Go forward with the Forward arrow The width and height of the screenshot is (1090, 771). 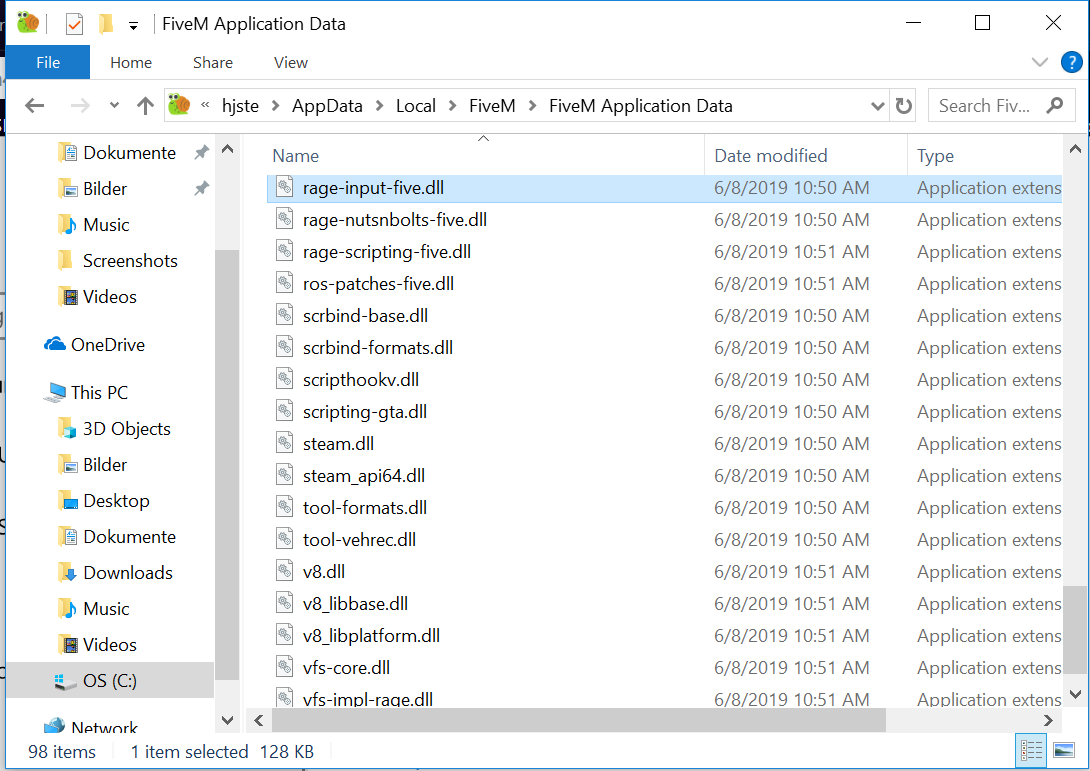[x=80, y=106]
